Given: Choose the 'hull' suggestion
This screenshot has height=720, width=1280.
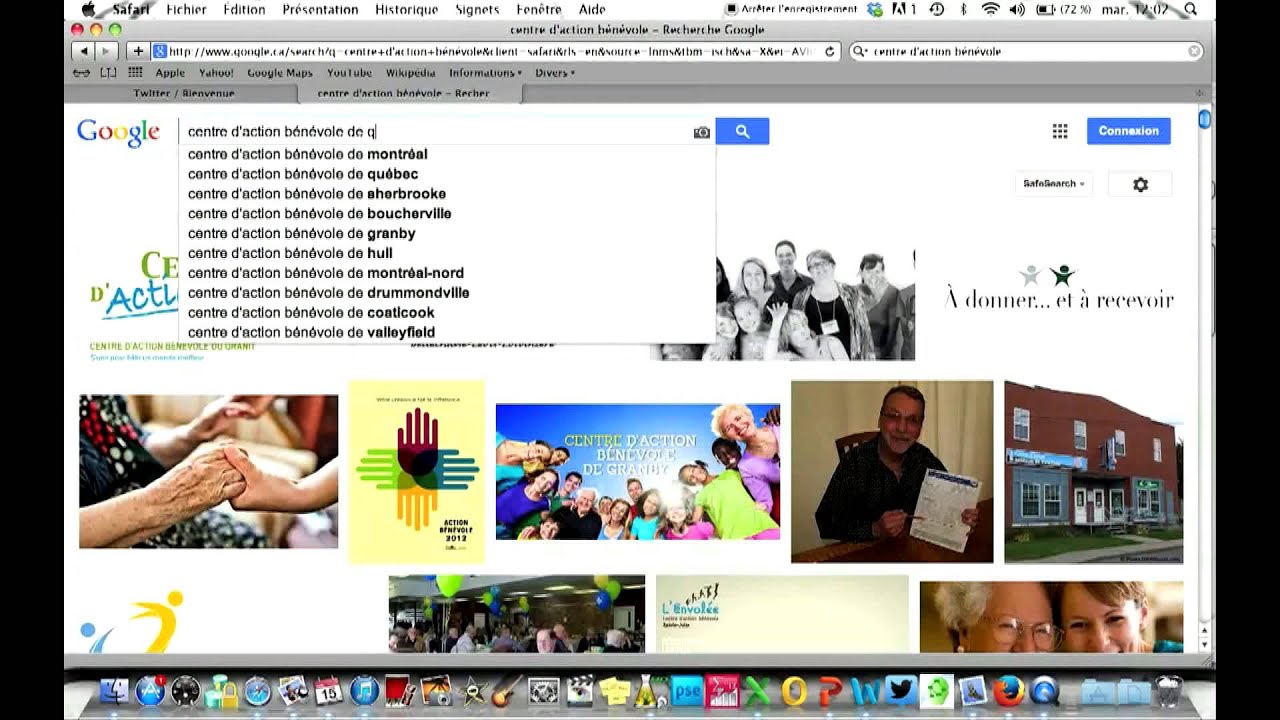Looking at the screenshot, I should pyautogui.click(x=448, y=253).
